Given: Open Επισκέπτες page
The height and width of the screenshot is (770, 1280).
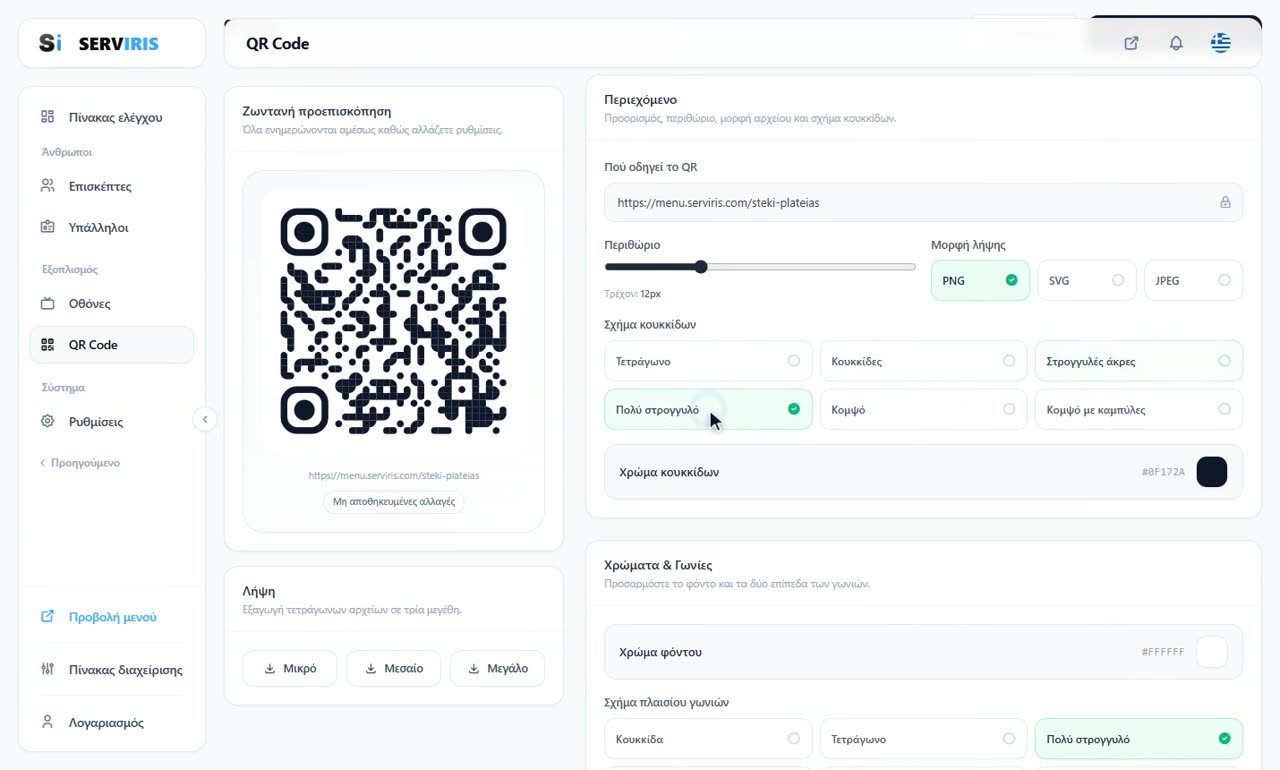Looking at the screenshot, I should coord(112,186).
